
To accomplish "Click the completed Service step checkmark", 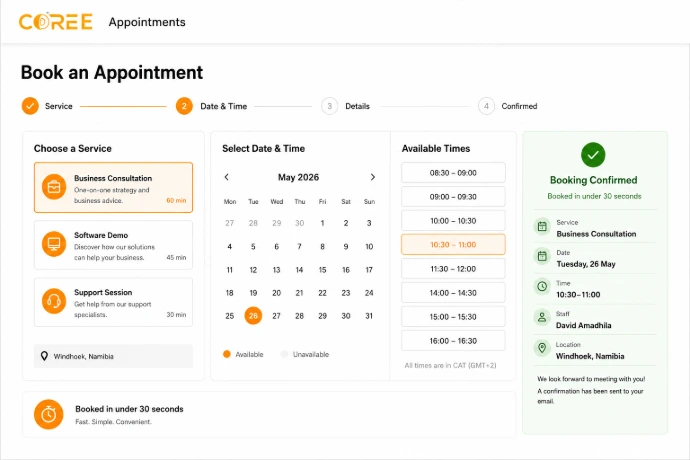I will click(x=30, y=106).
